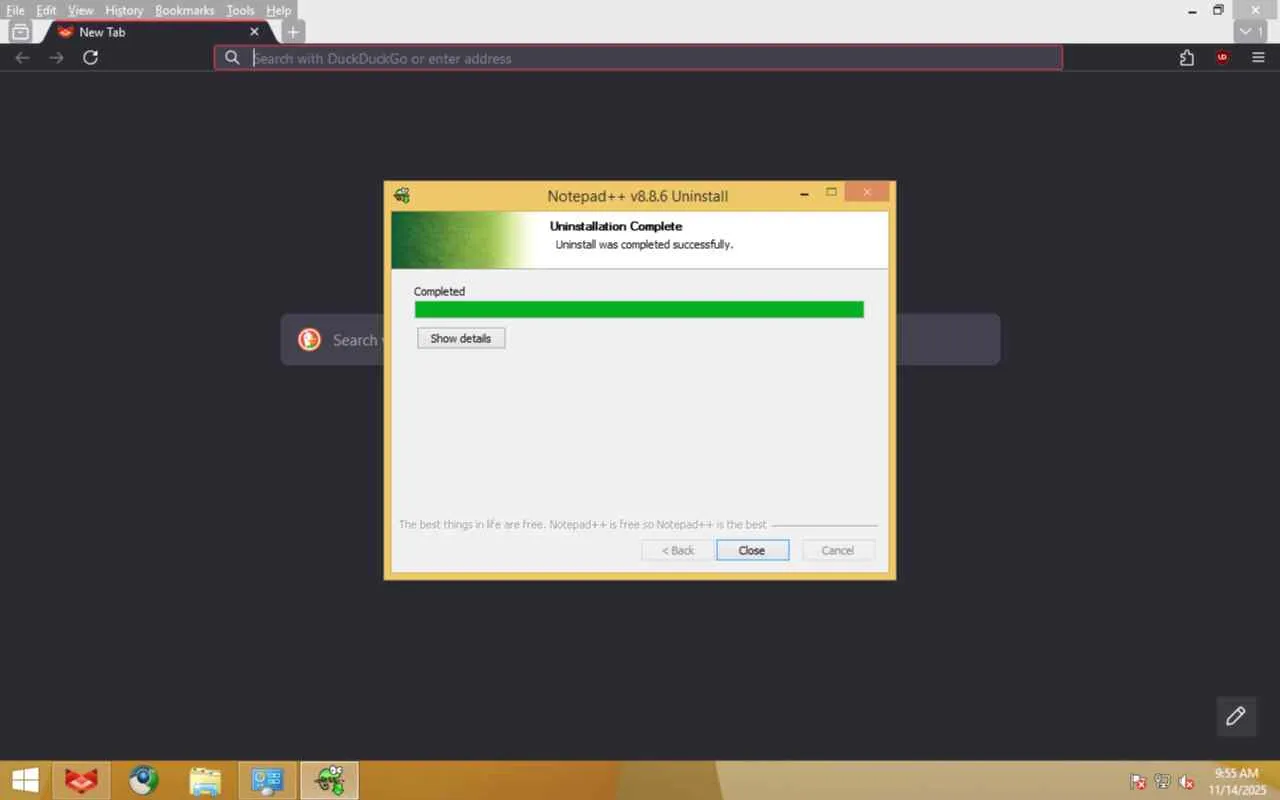1280x800 pixels.
Task: Click the Notepad++ icon in the uninstaller title bar
Action: [402, 195]
